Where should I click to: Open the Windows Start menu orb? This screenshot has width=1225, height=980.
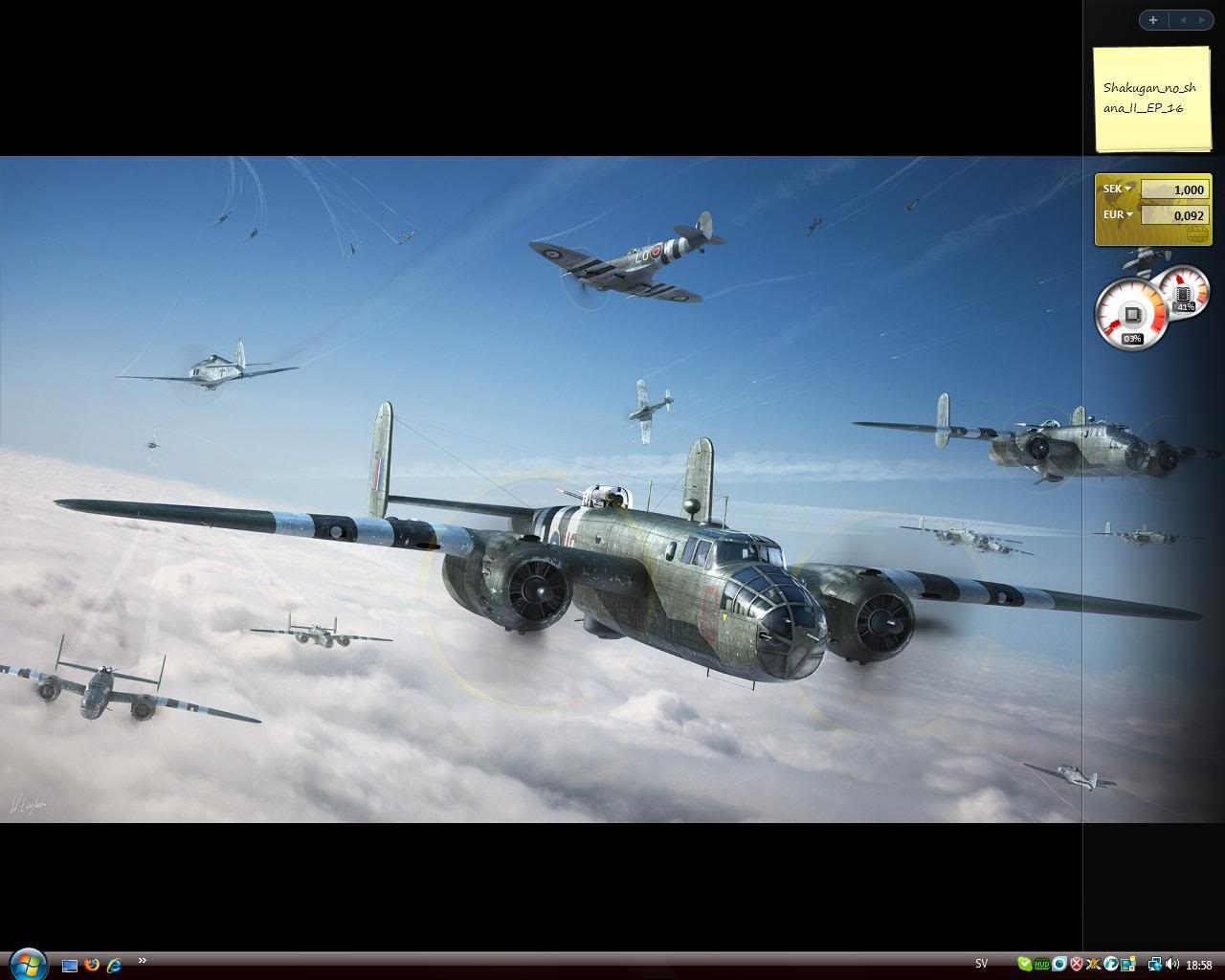coord(26,963)
